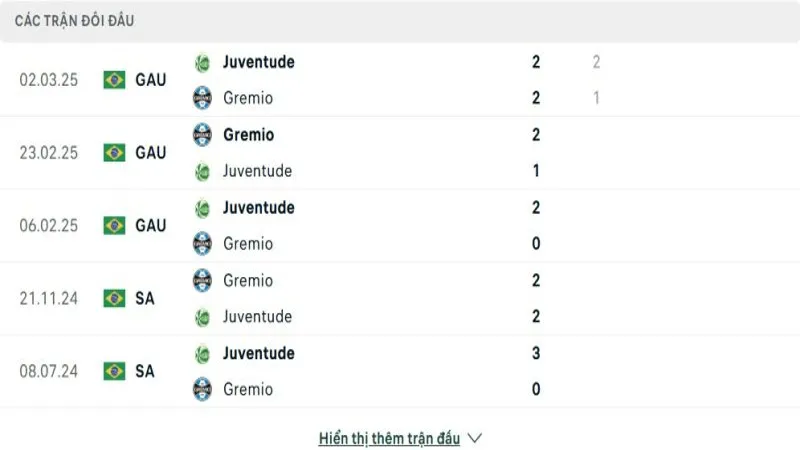Viewport: 800px width, 450px height.
Task: Click Brazil flag beside 21.11.24 SA
Action: (x=114, y=298)
